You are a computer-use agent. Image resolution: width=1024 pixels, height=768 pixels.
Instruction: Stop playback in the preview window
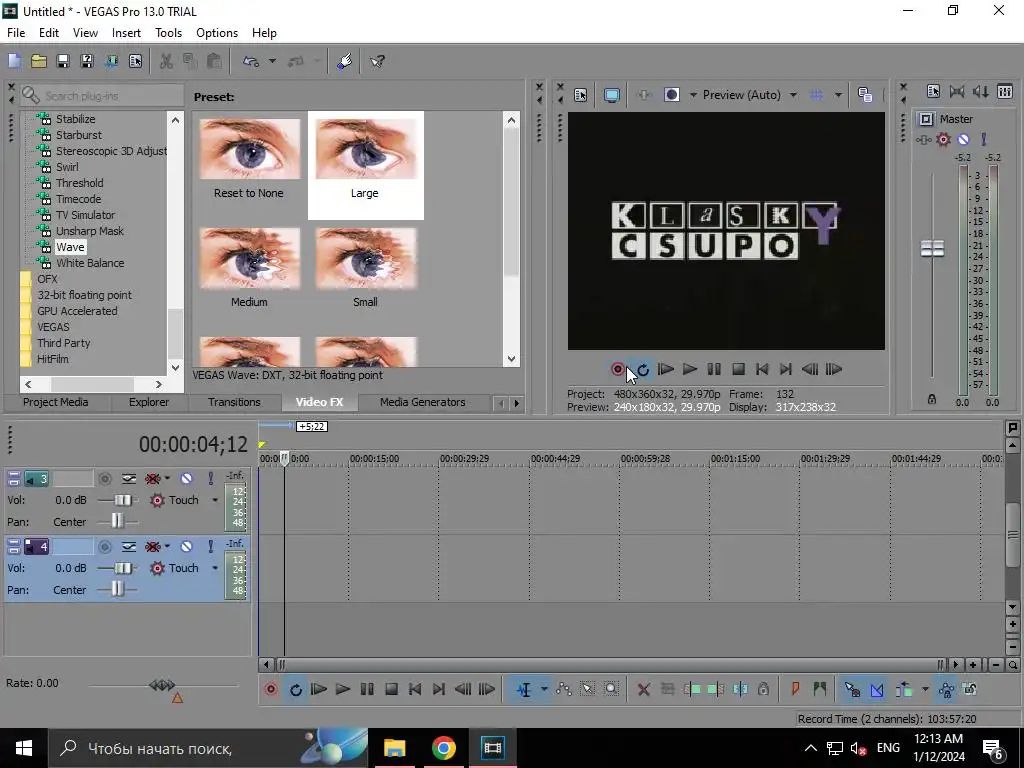click(x=738, y=370)
